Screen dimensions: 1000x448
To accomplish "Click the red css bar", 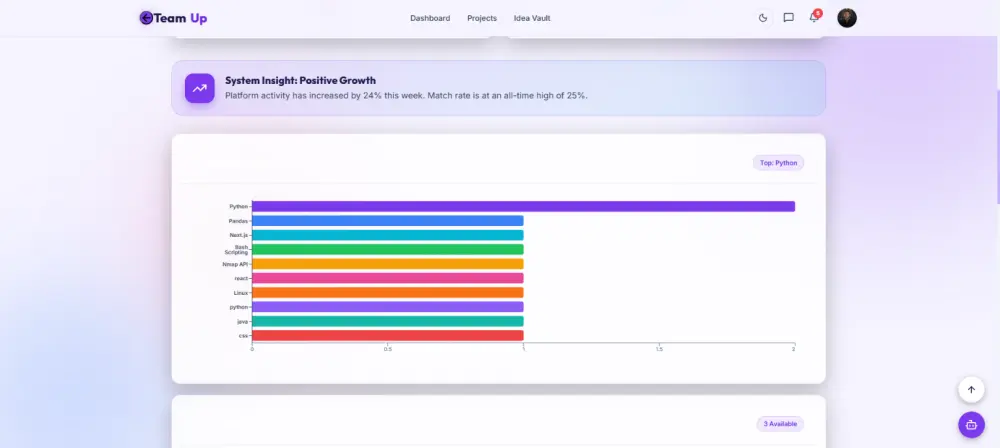I will [x=388, y=336].
